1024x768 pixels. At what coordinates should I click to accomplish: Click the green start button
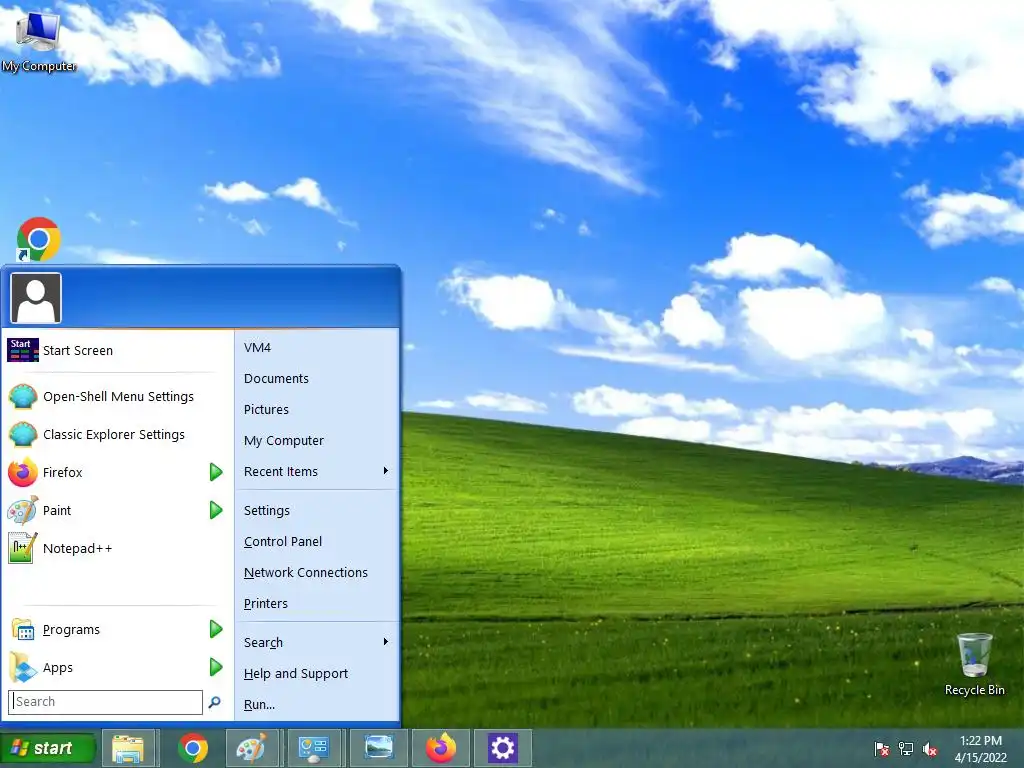pyautogui.click(x=48, y=748)
